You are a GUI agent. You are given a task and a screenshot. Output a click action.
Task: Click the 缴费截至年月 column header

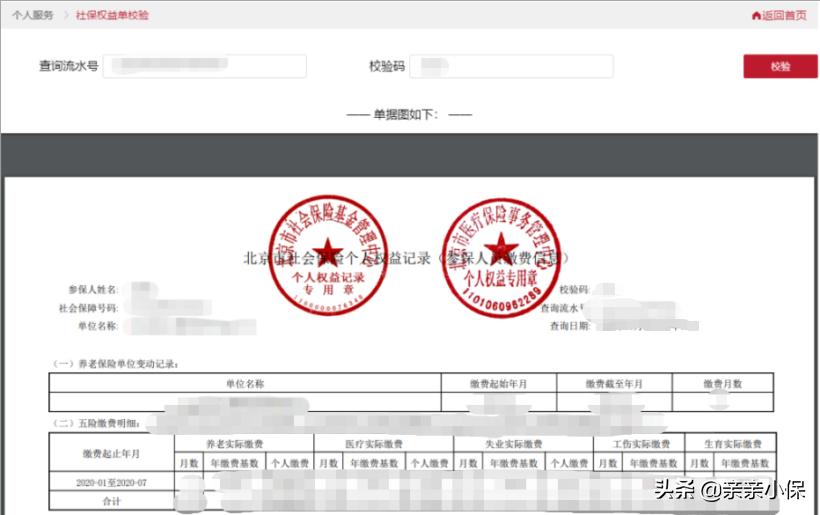(x=614, y=384)
